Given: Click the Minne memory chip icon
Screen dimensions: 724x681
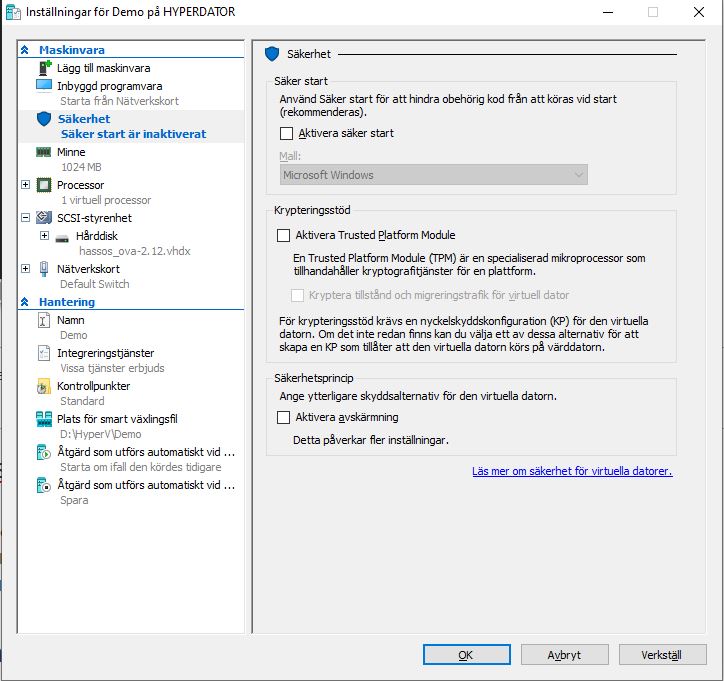Looking at the screenshot, I should coord(43,152).
